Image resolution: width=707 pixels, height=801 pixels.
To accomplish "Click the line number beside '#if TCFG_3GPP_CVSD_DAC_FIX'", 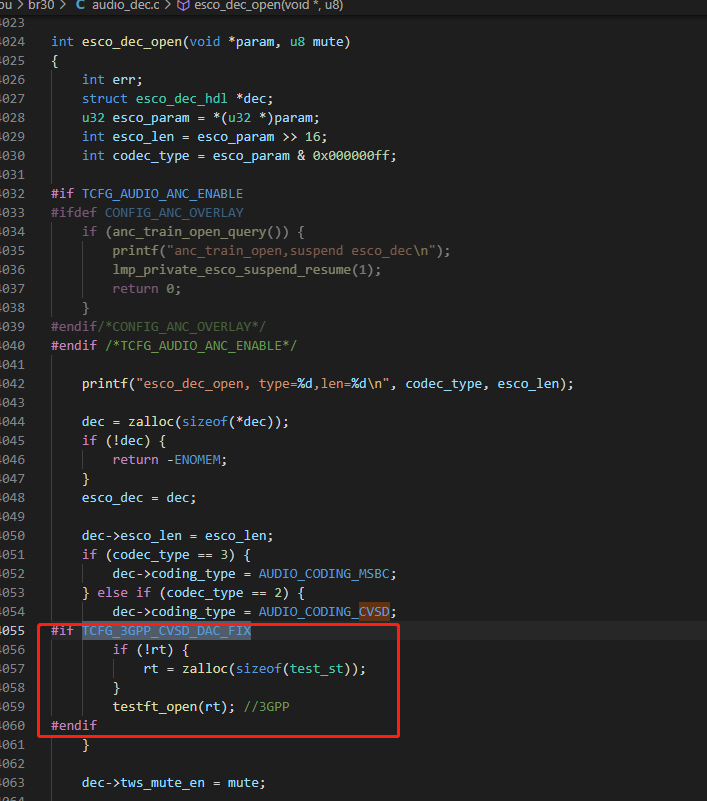I will click(13, 631).
